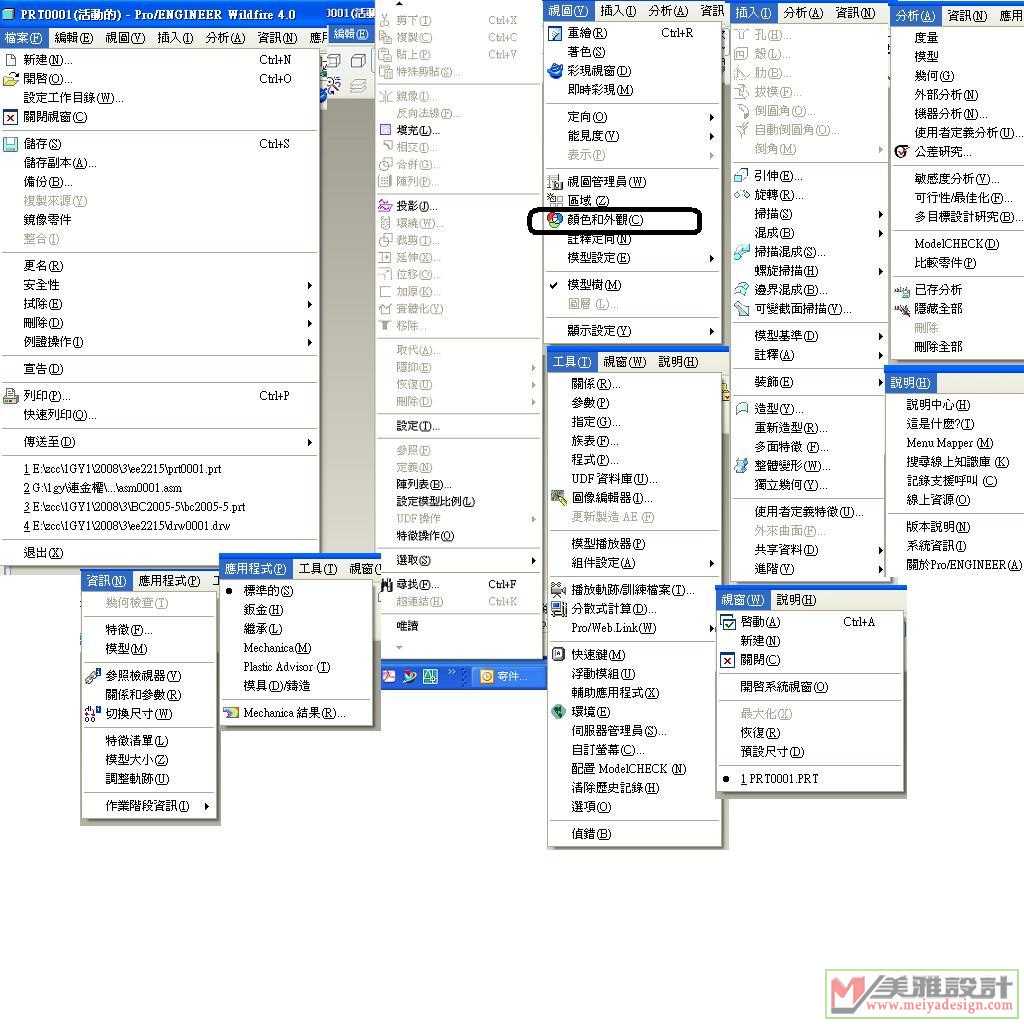Open recent file drw0001.drw
The height and width of the screenshot is (1024, 1024).
[127, 526]
